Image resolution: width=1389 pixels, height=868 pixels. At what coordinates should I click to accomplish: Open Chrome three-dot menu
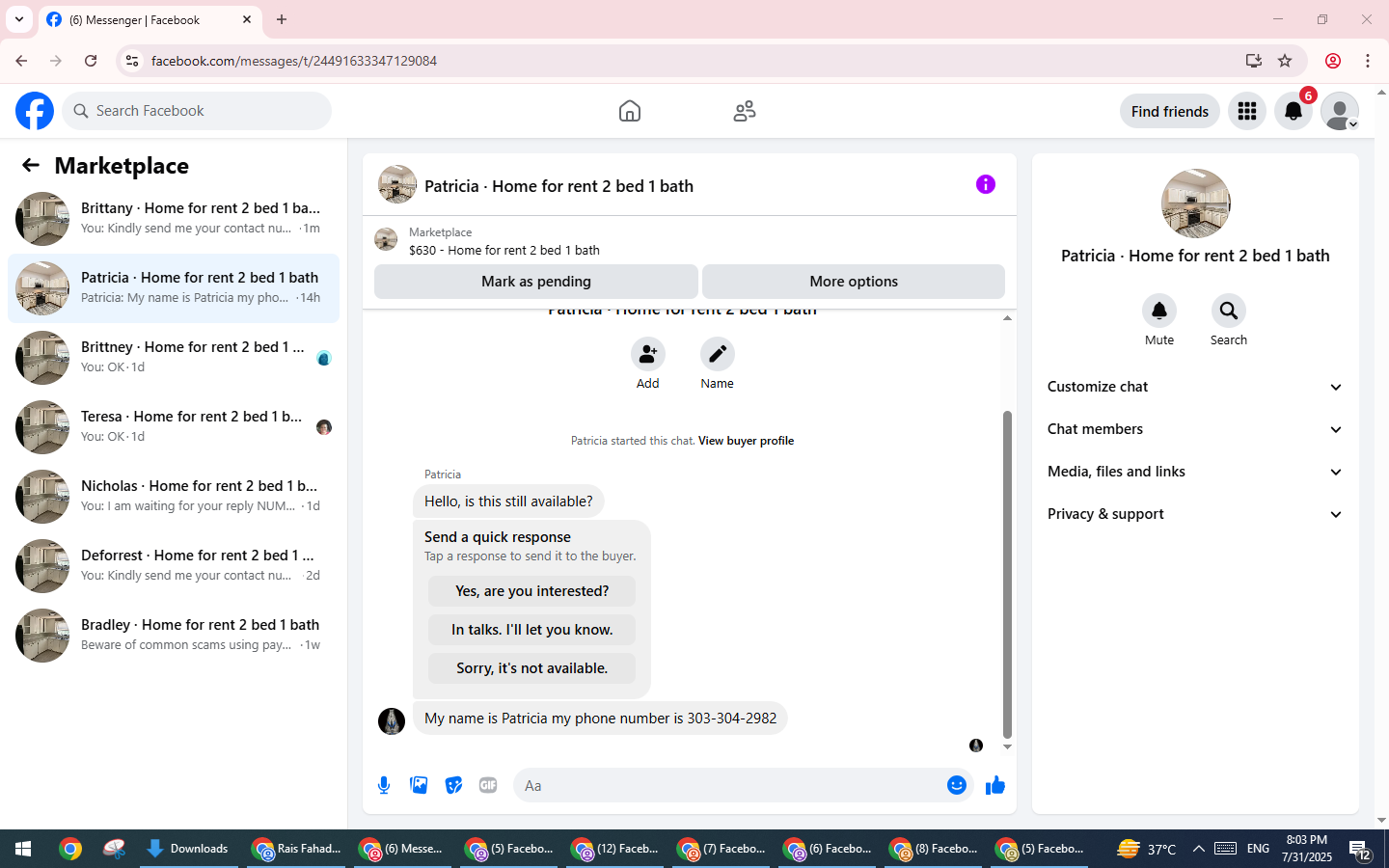[1368, 61]
